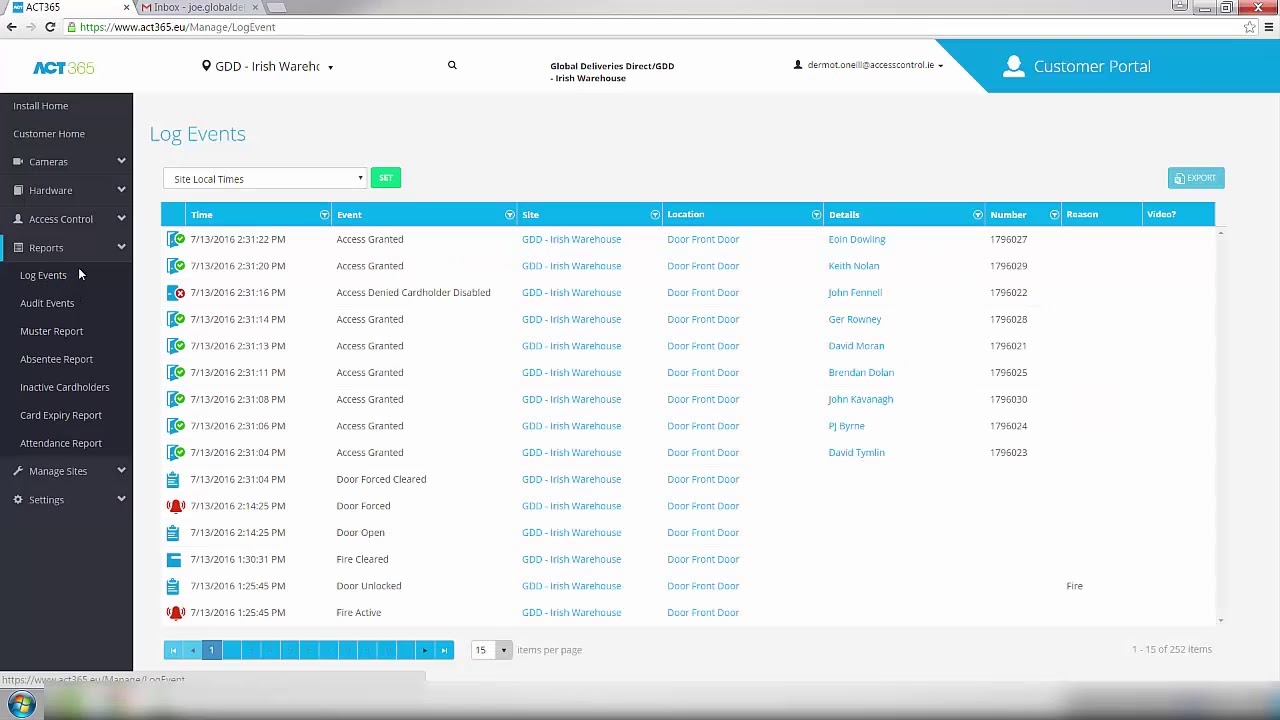Click the access denied icon for John Fennell
The image size is (1280, 720).
[176, 293]
